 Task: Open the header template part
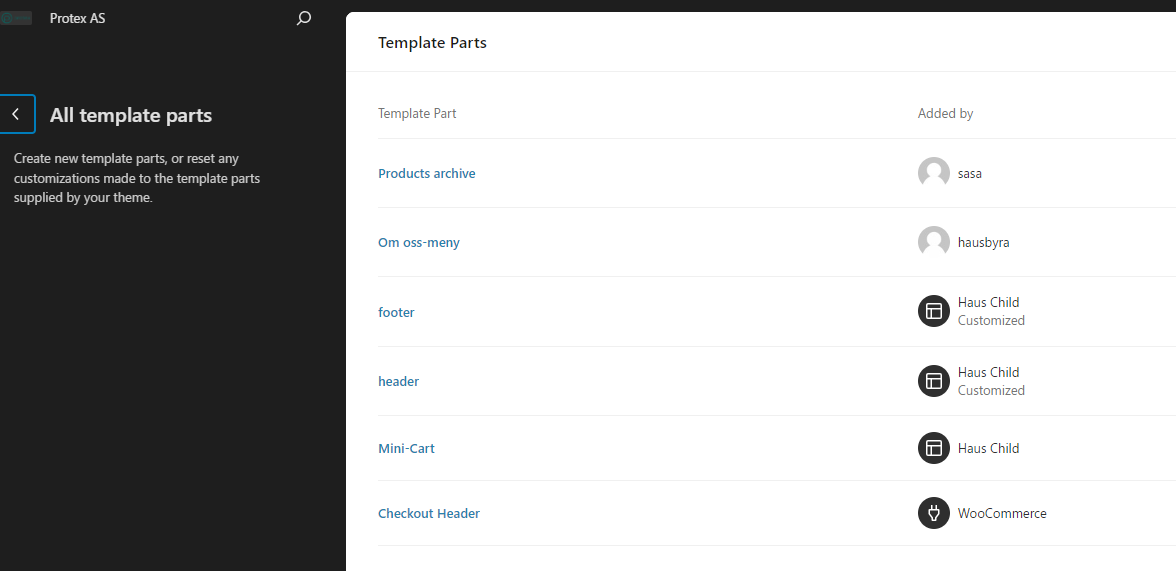coord(398,381)
